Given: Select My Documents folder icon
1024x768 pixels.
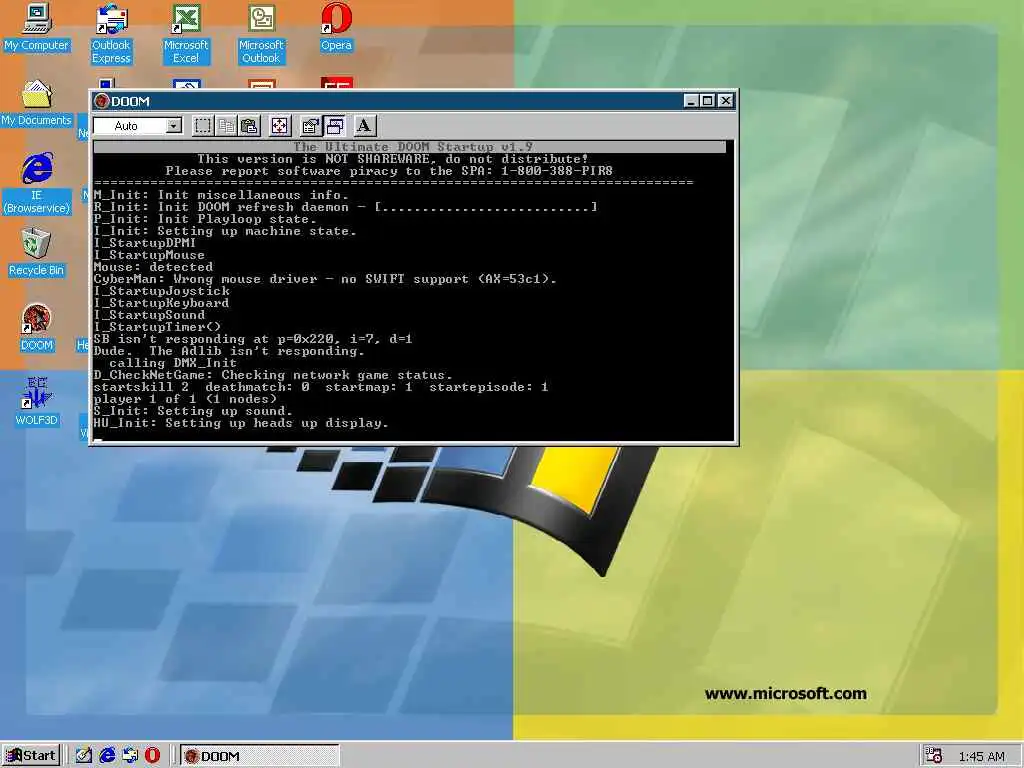Looking at the screenshot, I should click(37, 103).
